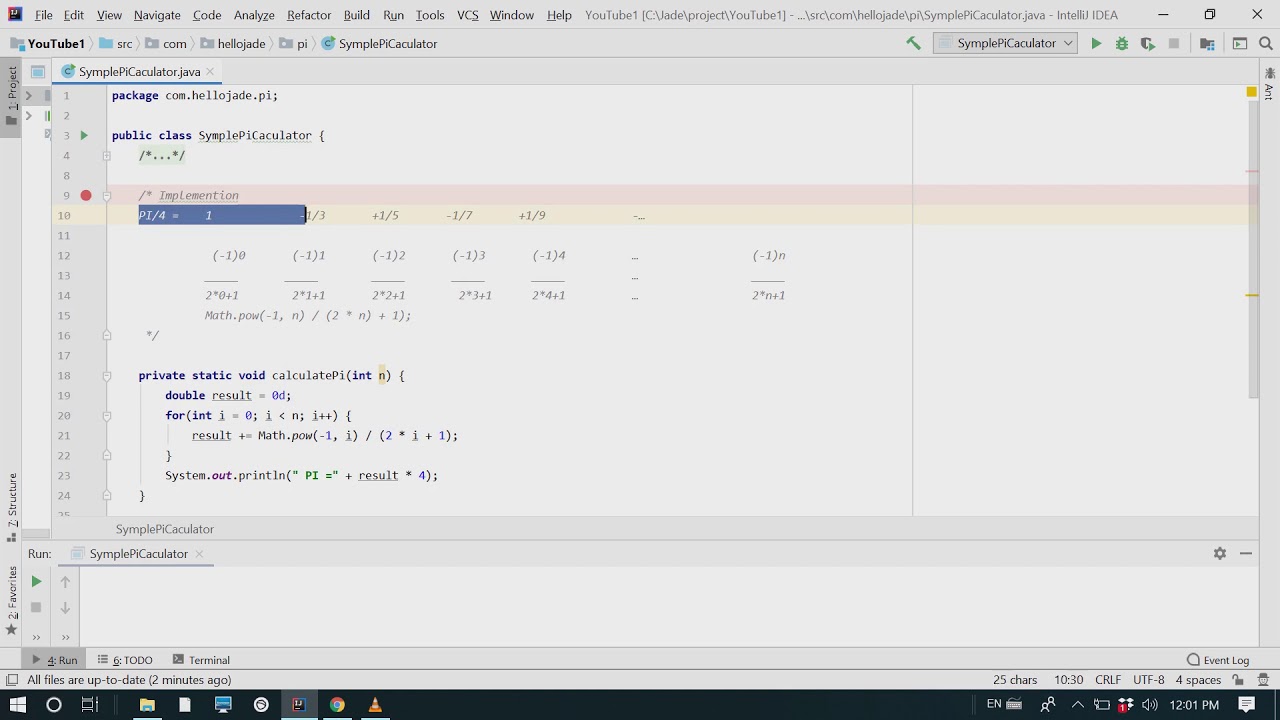Click the project view icon above the tree
Image resolution: width=1280 pixels, height=720 pixels.
(37, 71)
